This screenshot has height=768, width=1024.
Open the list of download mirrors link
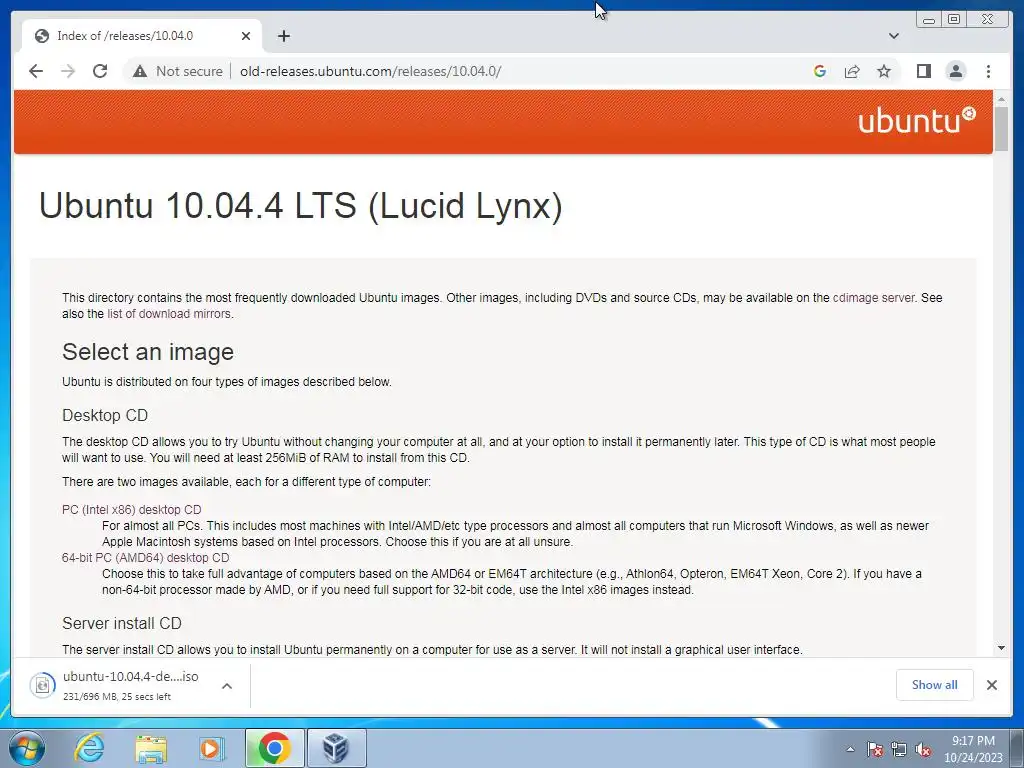(x=168, y=314)
